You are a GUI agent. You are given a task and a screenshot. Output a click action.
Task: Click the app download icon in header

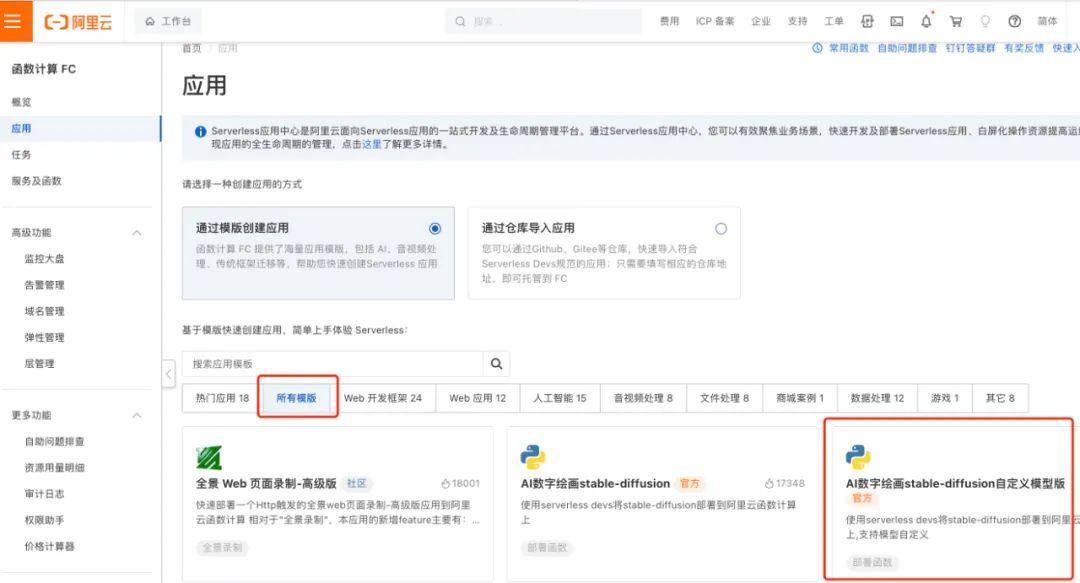point(867,21)
